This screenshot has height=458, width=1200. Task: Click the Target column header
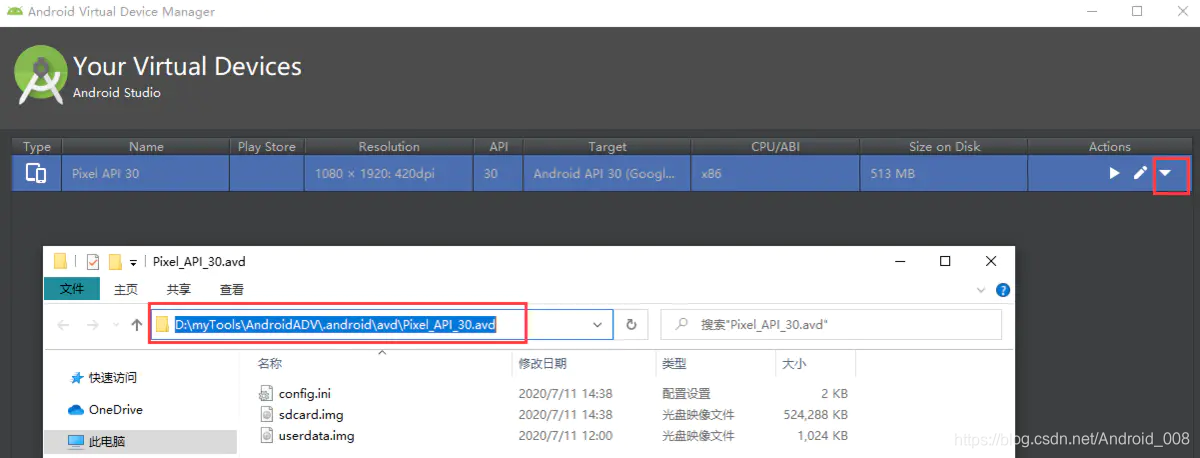click(x=607, y=146)
